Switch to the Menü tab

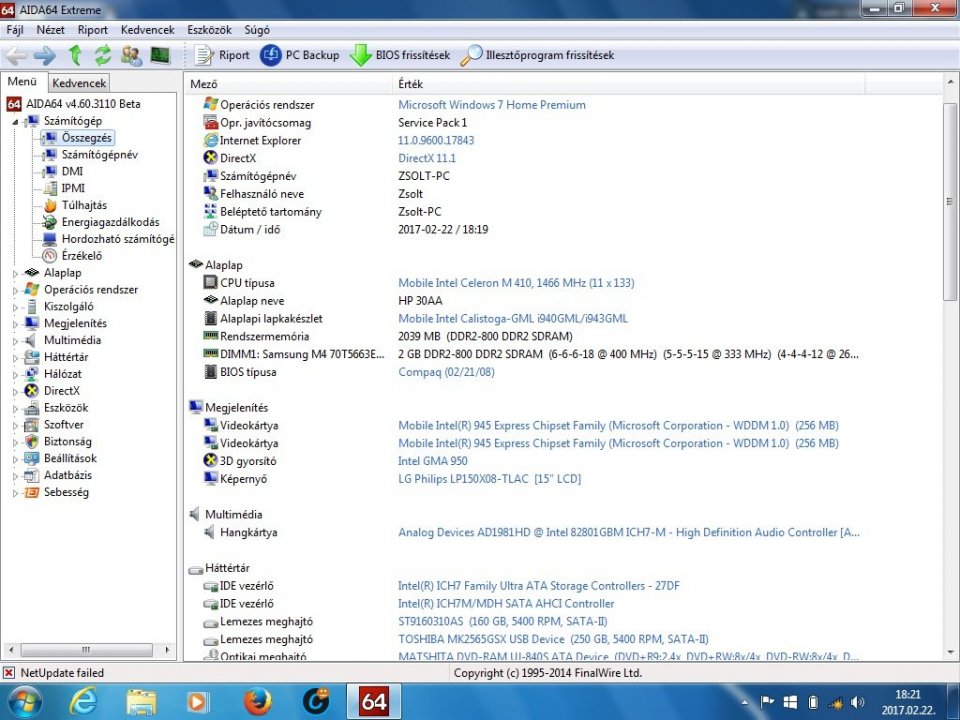point(23,81)
